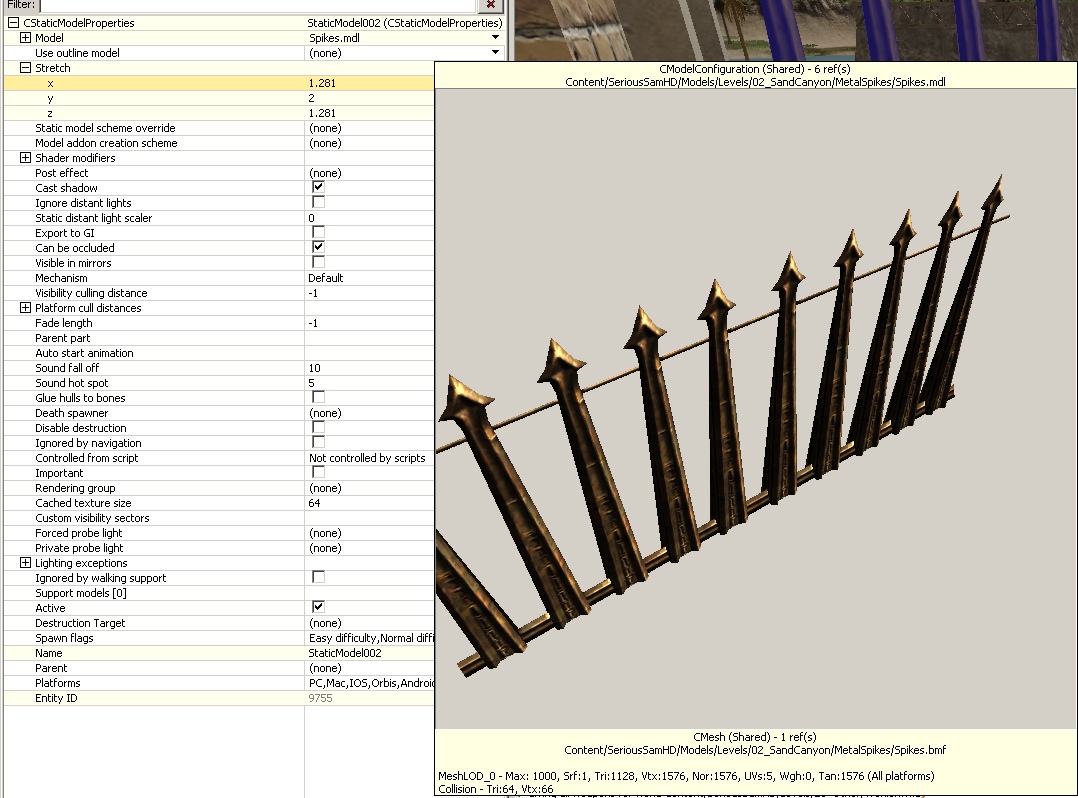Viewport: 1078px width, 798px height.
Task: Click the Mechanism value Default
Action: [x=325, y=278]
